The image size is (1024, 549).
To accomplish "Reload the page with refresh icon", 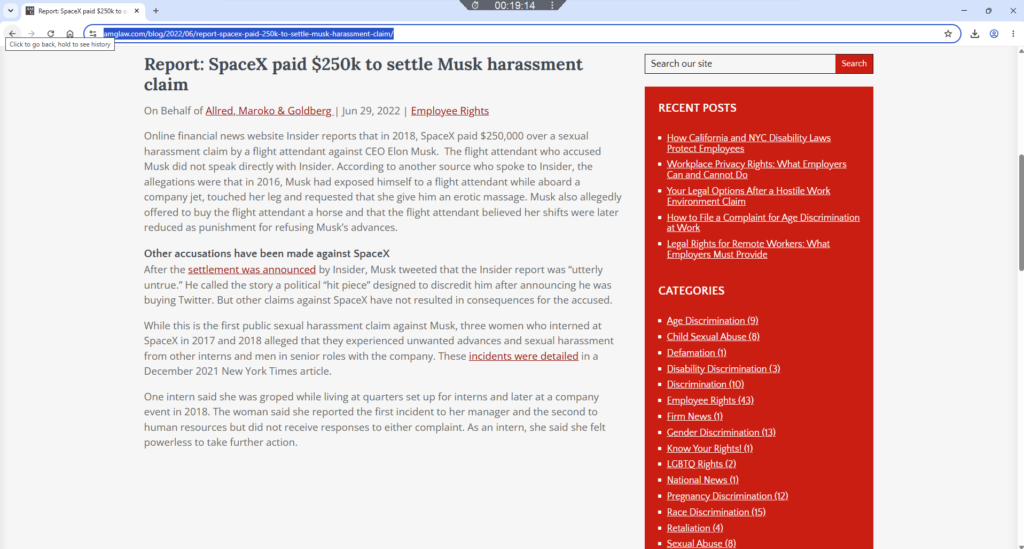I will (50, 34).
